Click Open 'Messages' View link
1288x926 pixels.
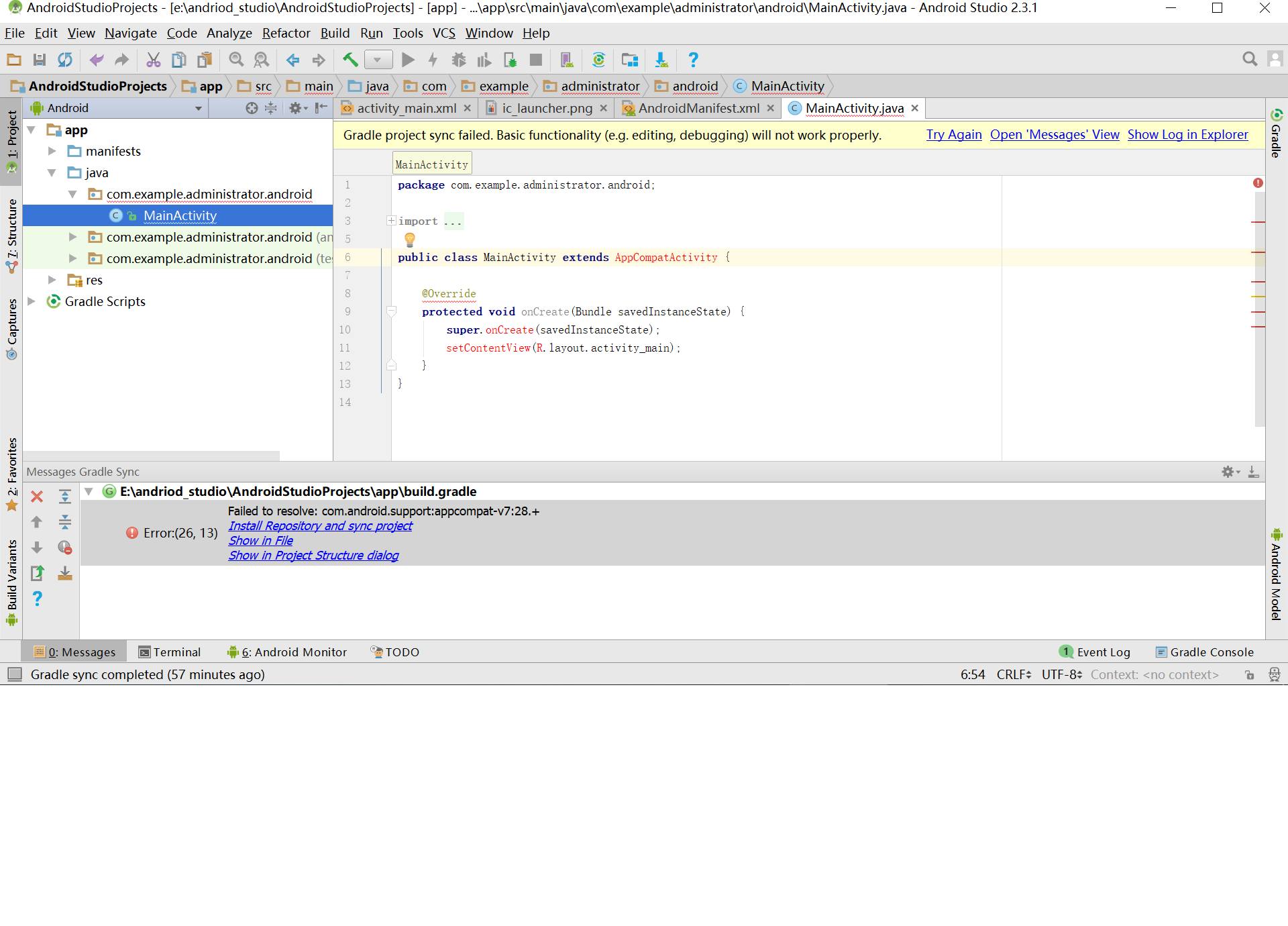point(1055,135)
